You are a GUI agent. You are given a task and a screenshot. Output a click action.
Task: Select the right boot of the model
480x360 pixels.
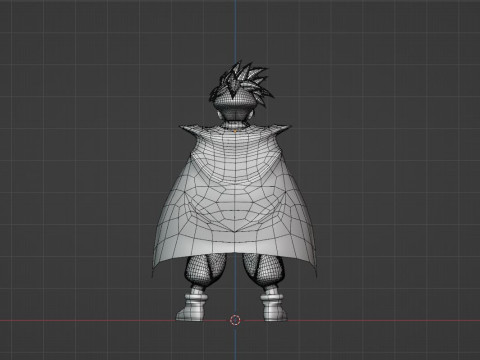coord(275,307)
